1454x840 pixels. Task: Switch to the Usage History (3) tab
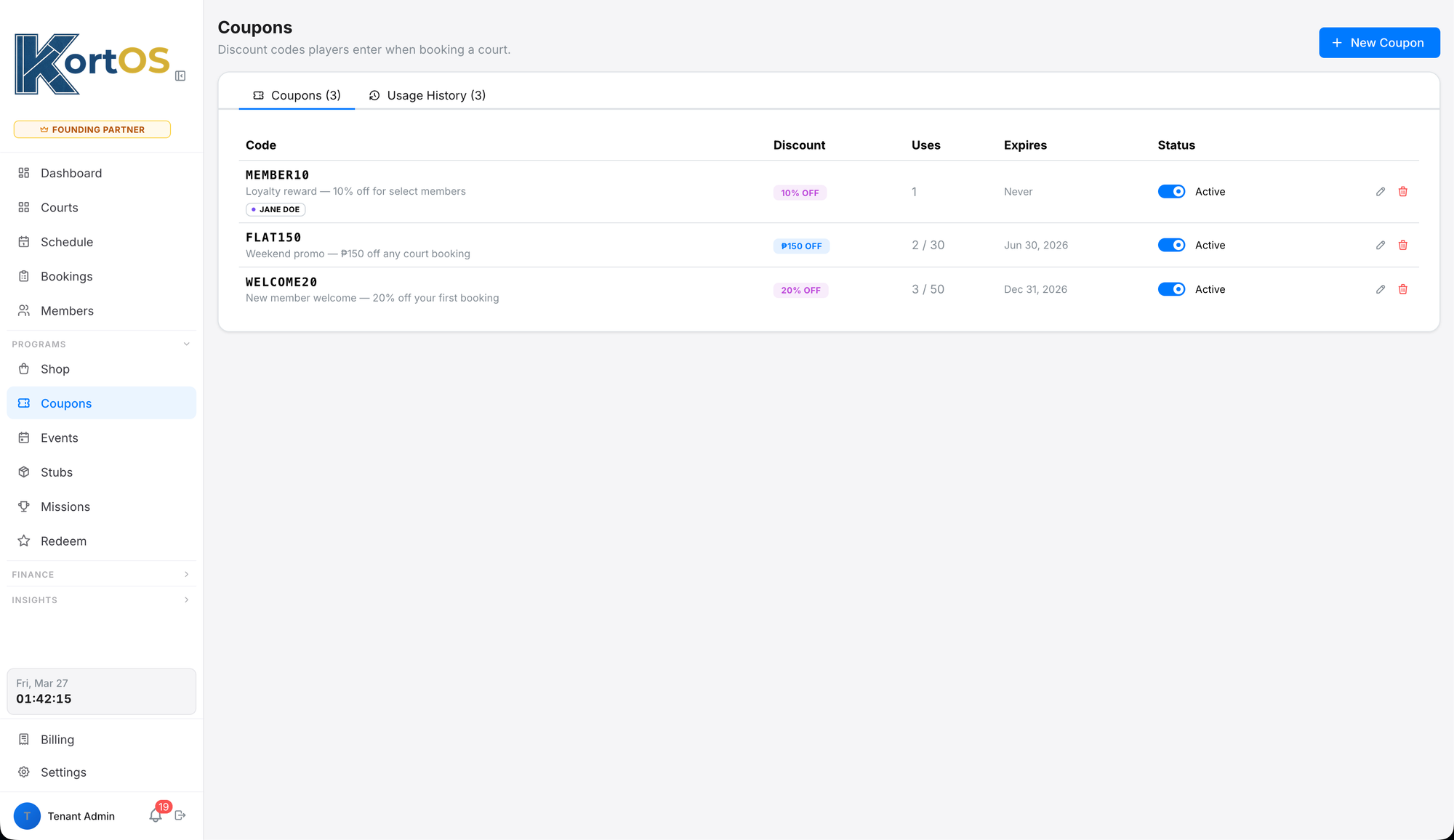(427, 95)
